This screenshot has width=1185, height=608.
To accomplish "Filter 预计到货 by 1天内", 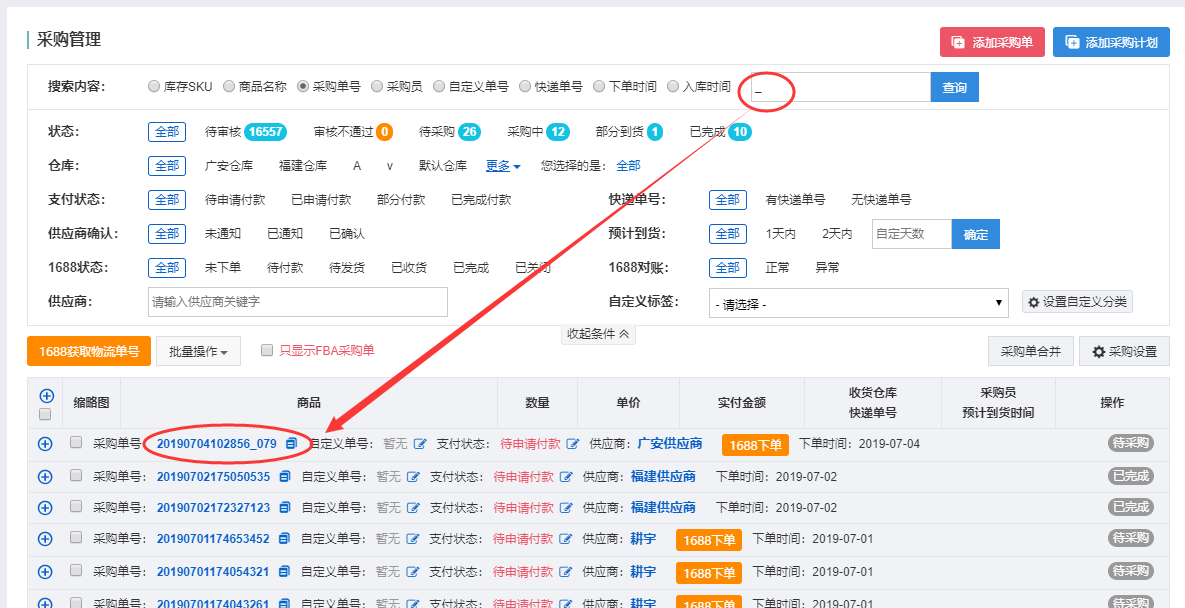I will [781, 234].
